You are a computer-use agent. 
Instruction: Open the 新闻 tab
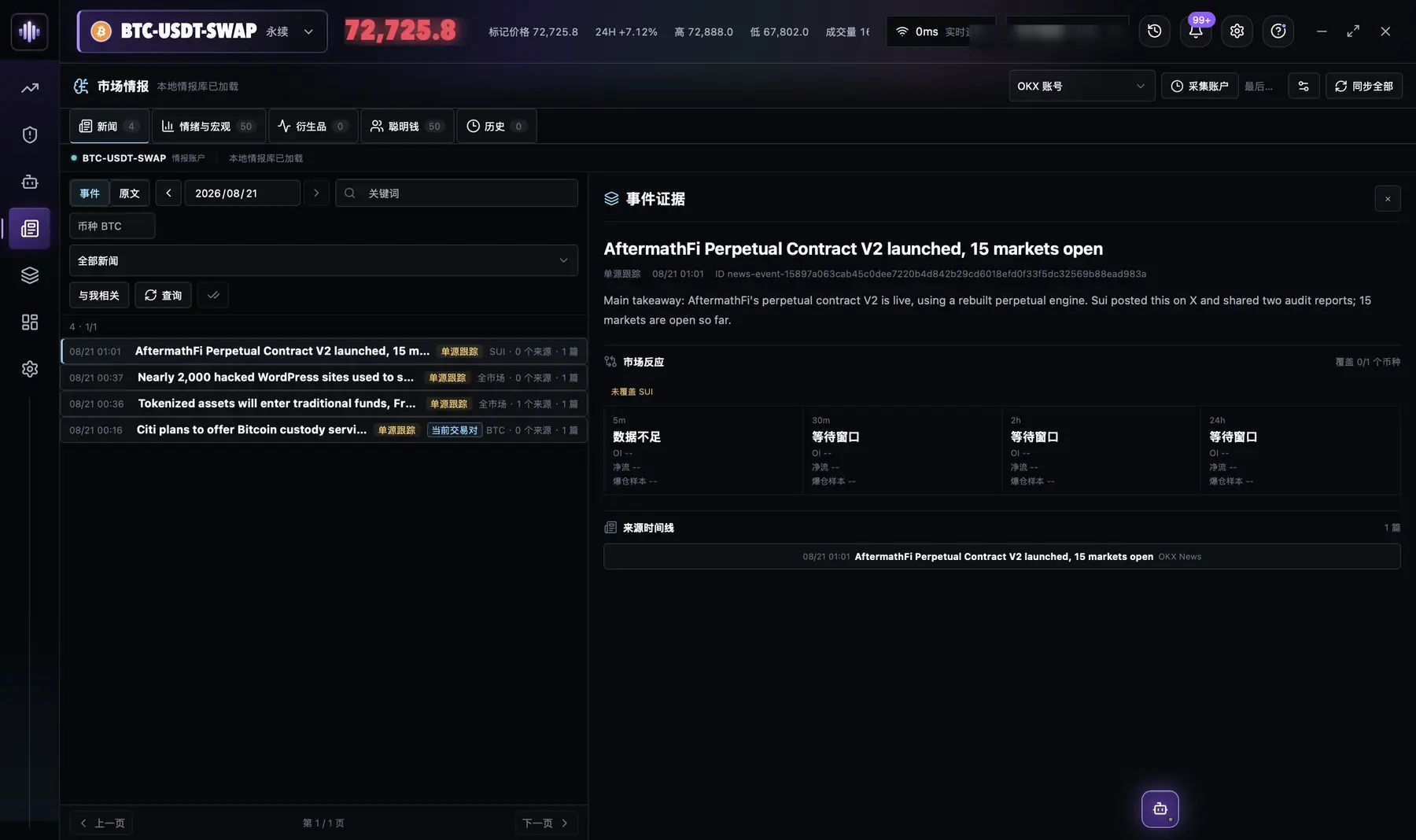(x=109, y=126)
